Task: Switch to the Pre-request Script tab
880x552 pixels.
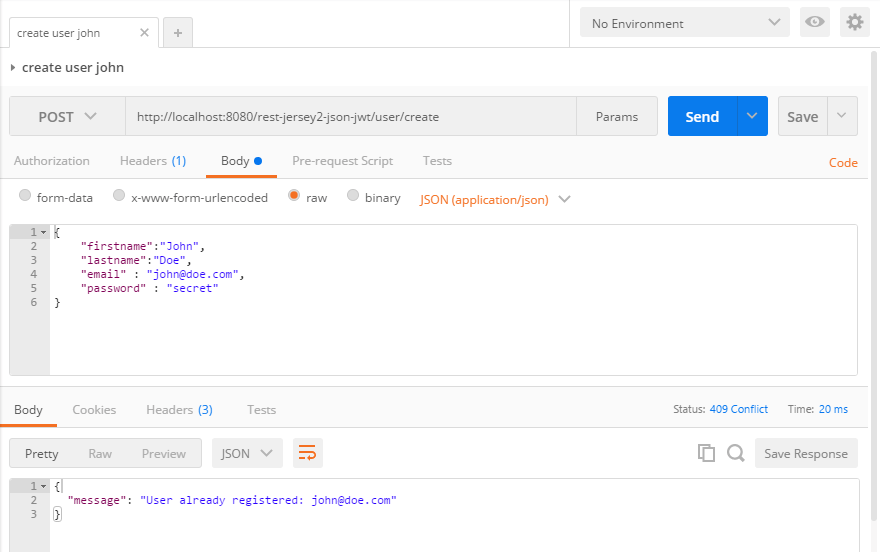Action: click(x=342, y=160)
